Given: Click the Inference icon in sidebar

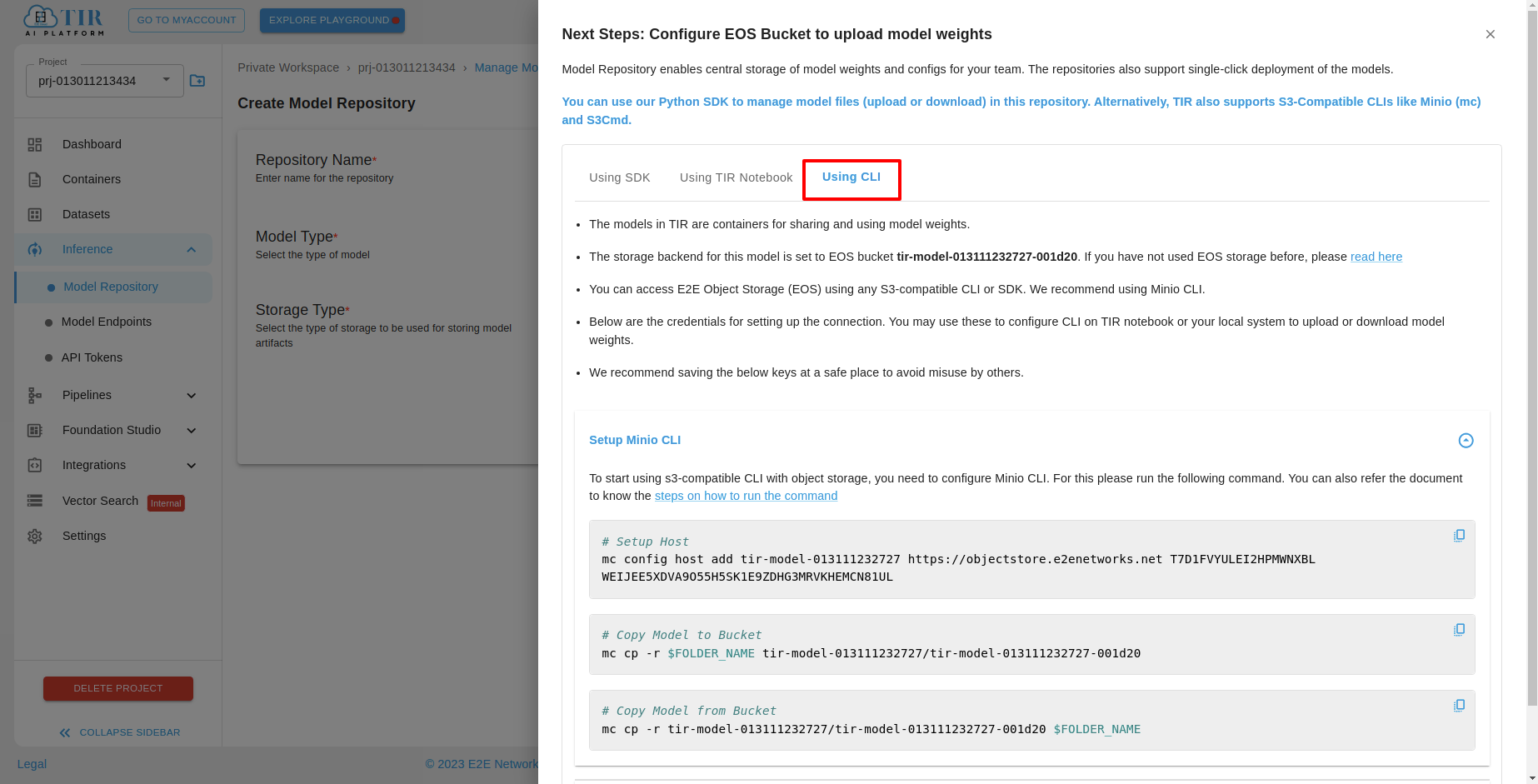Looking at the screenshot, I should (x=34, y=249).
